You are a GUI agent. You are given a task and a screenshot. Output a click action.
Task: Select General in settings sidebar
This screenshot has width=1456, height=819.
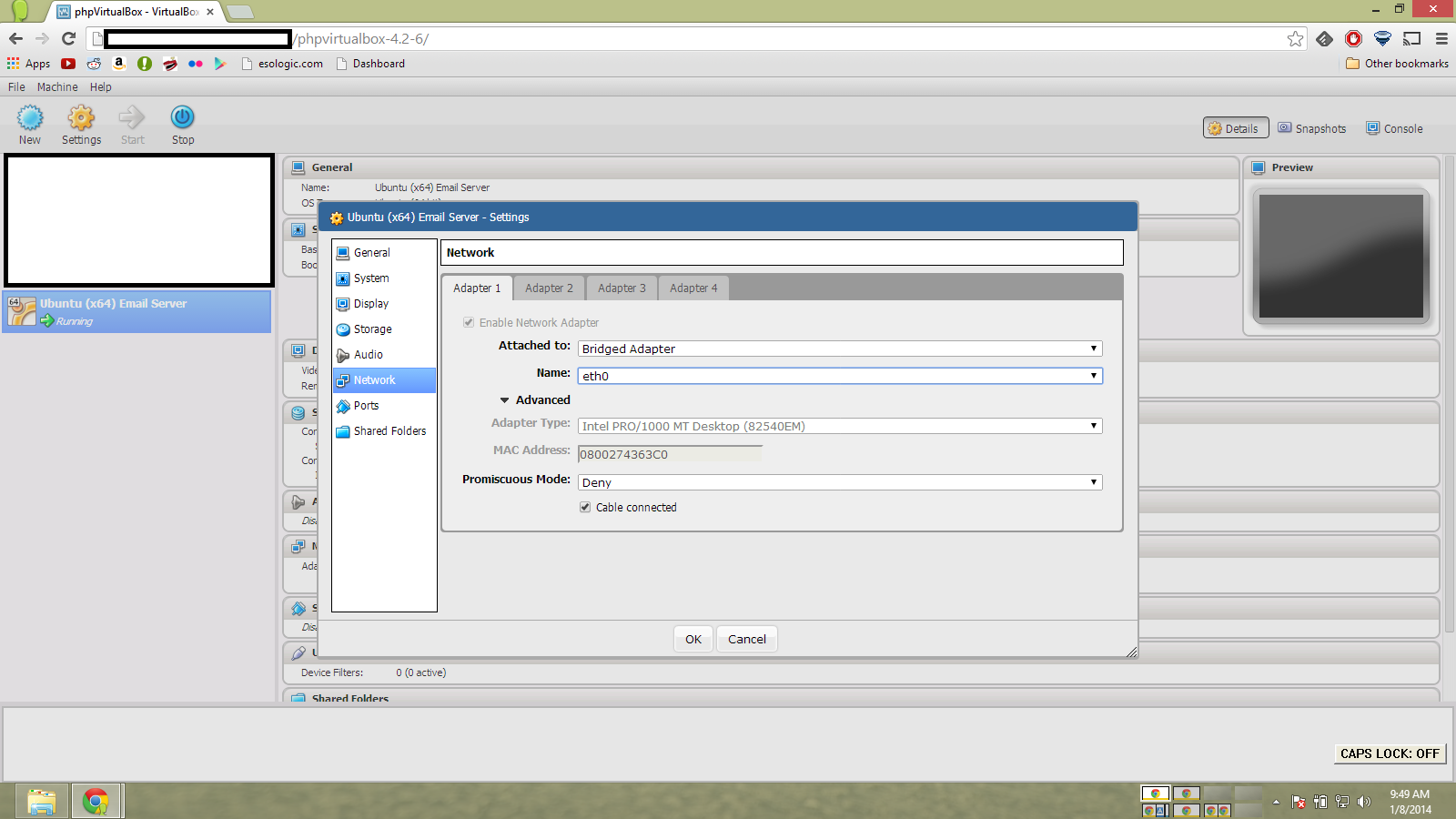[384, 253]
